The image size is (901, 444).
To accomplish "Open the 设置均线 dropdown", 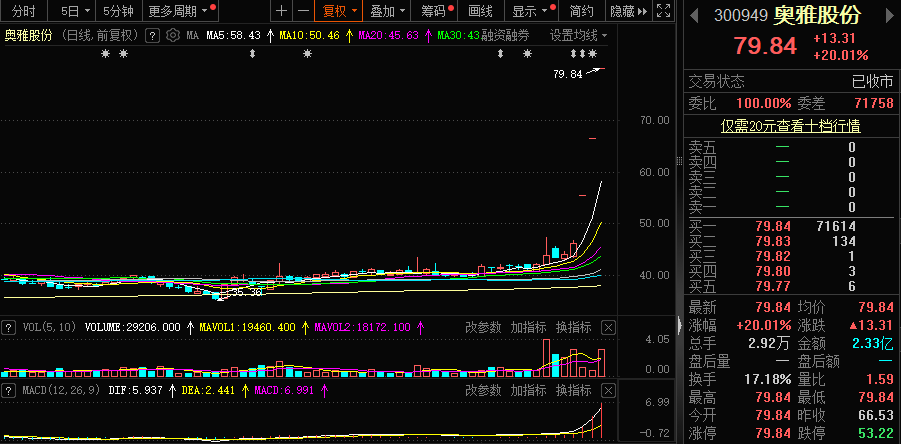I will (x=578, y=35).
